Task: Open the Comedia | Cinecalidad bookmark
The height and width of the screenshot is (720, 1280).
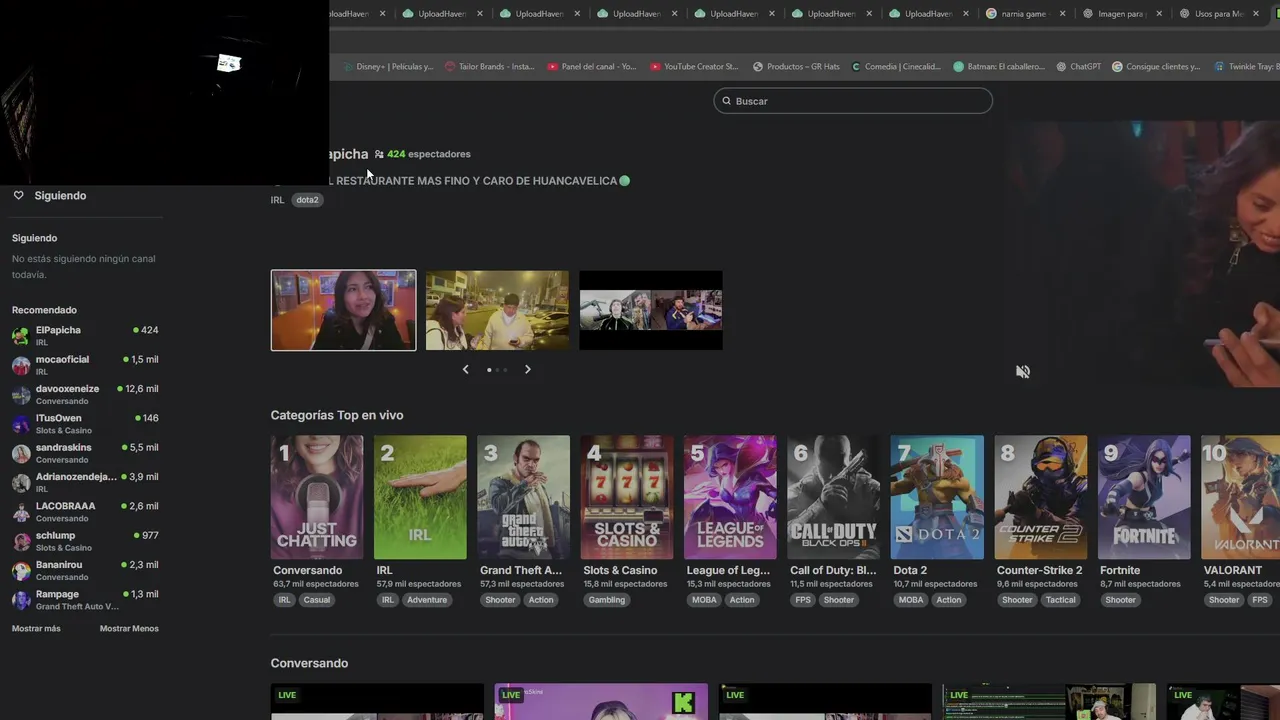Action: pos(896,67)
